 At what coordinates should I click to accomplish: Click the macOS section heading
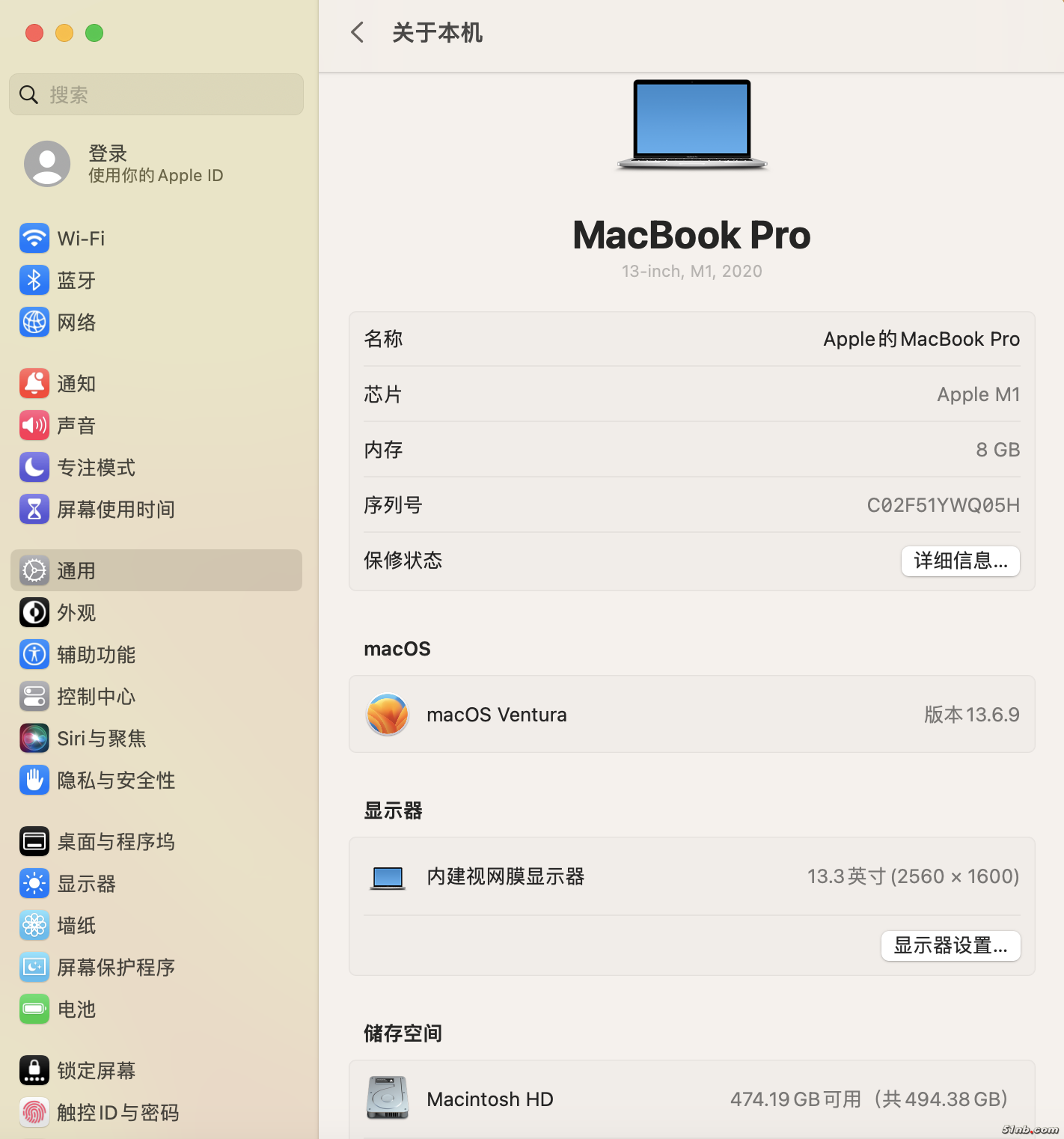397,649
